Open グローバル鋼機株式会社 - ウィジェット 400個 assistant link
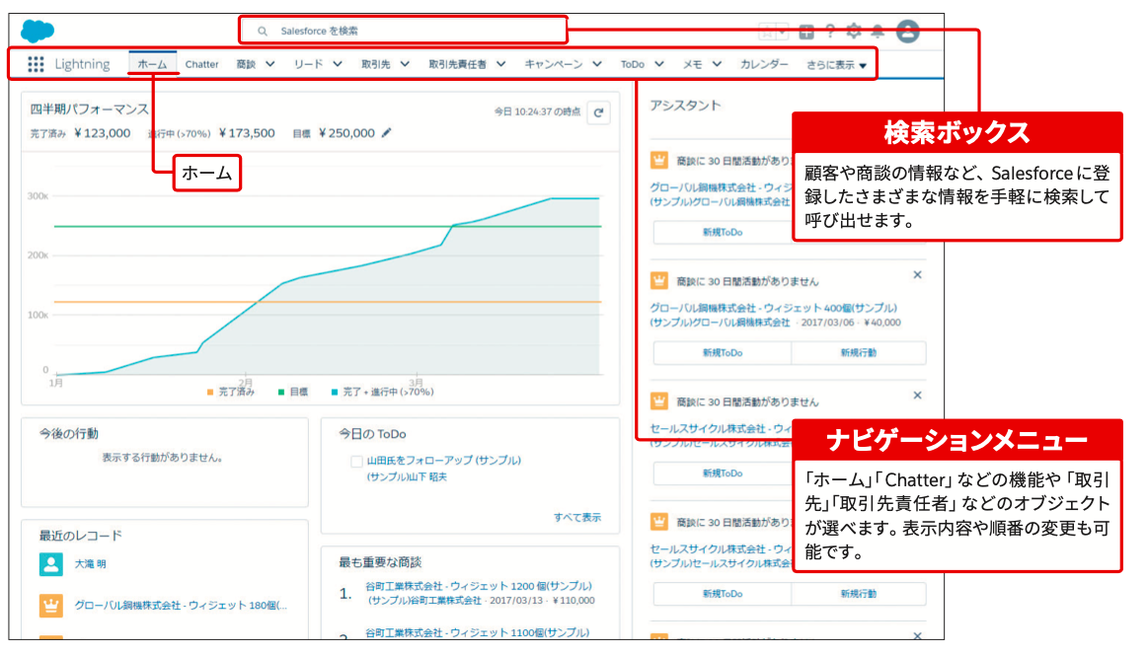The image size is (1148, 654). (773, 308)
